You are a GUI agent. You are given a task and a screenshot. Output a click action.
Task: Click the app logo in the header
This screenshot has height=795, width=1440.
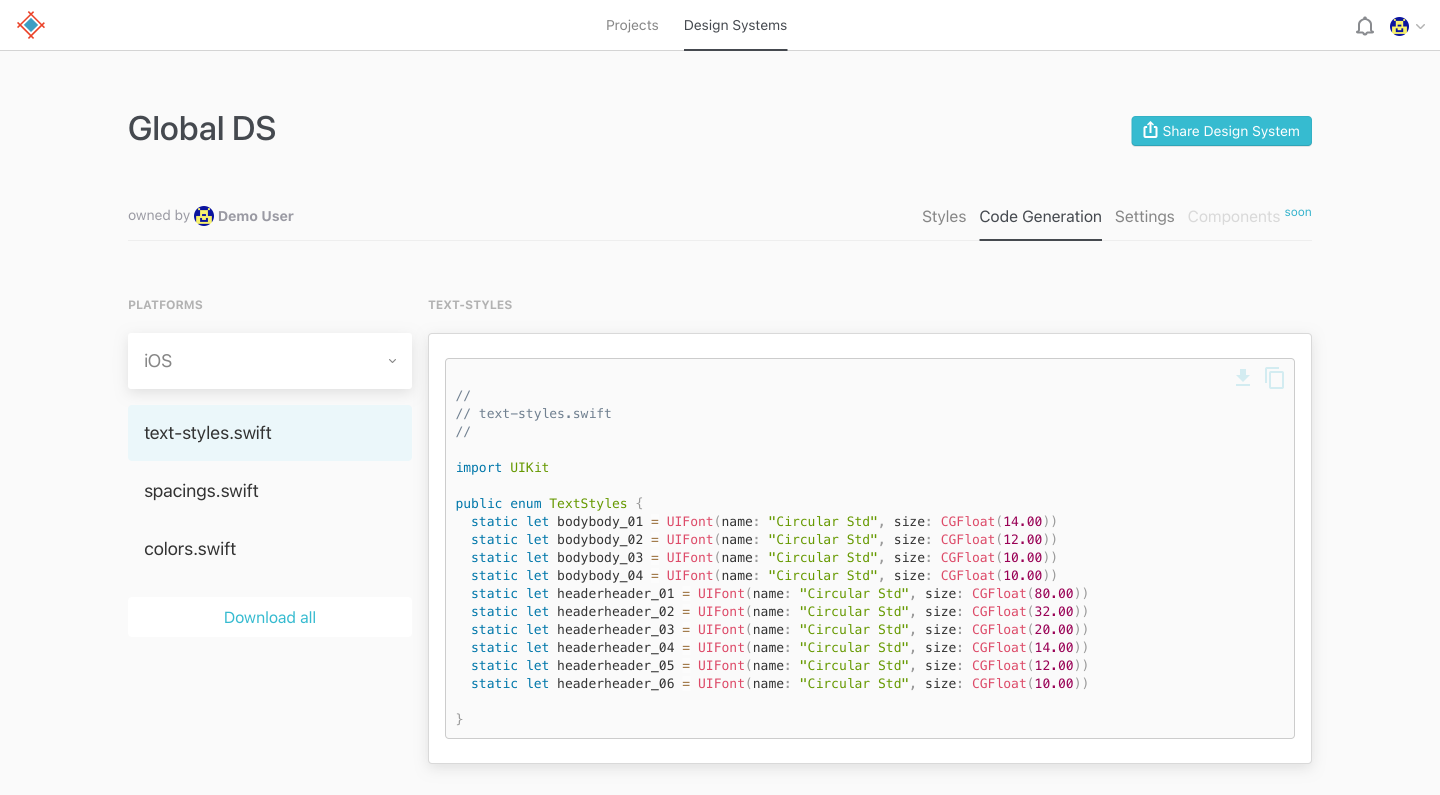pyautogui.click(x=31, y=25)
